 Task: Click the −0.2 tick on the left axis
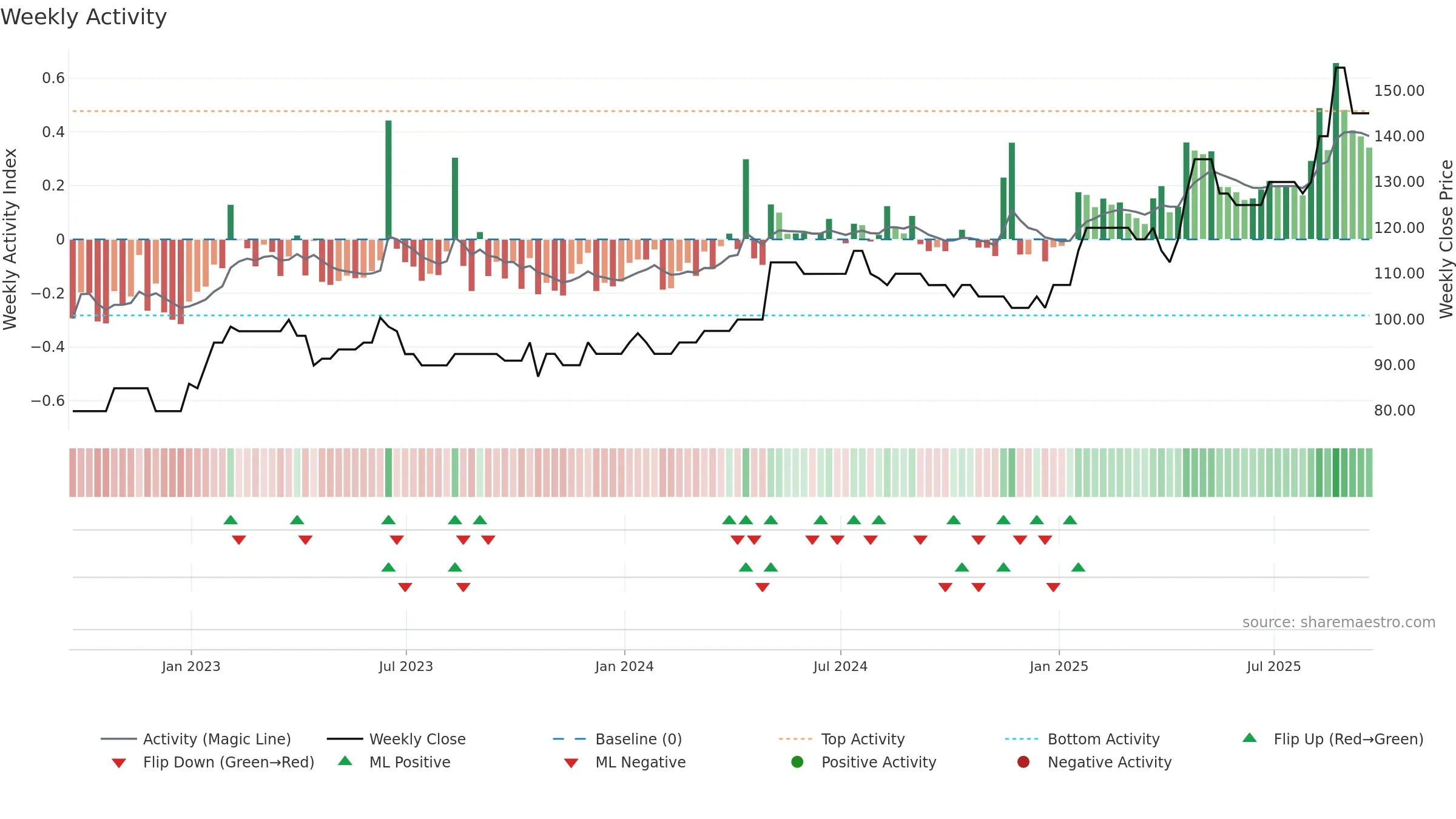tap(47, 293)
